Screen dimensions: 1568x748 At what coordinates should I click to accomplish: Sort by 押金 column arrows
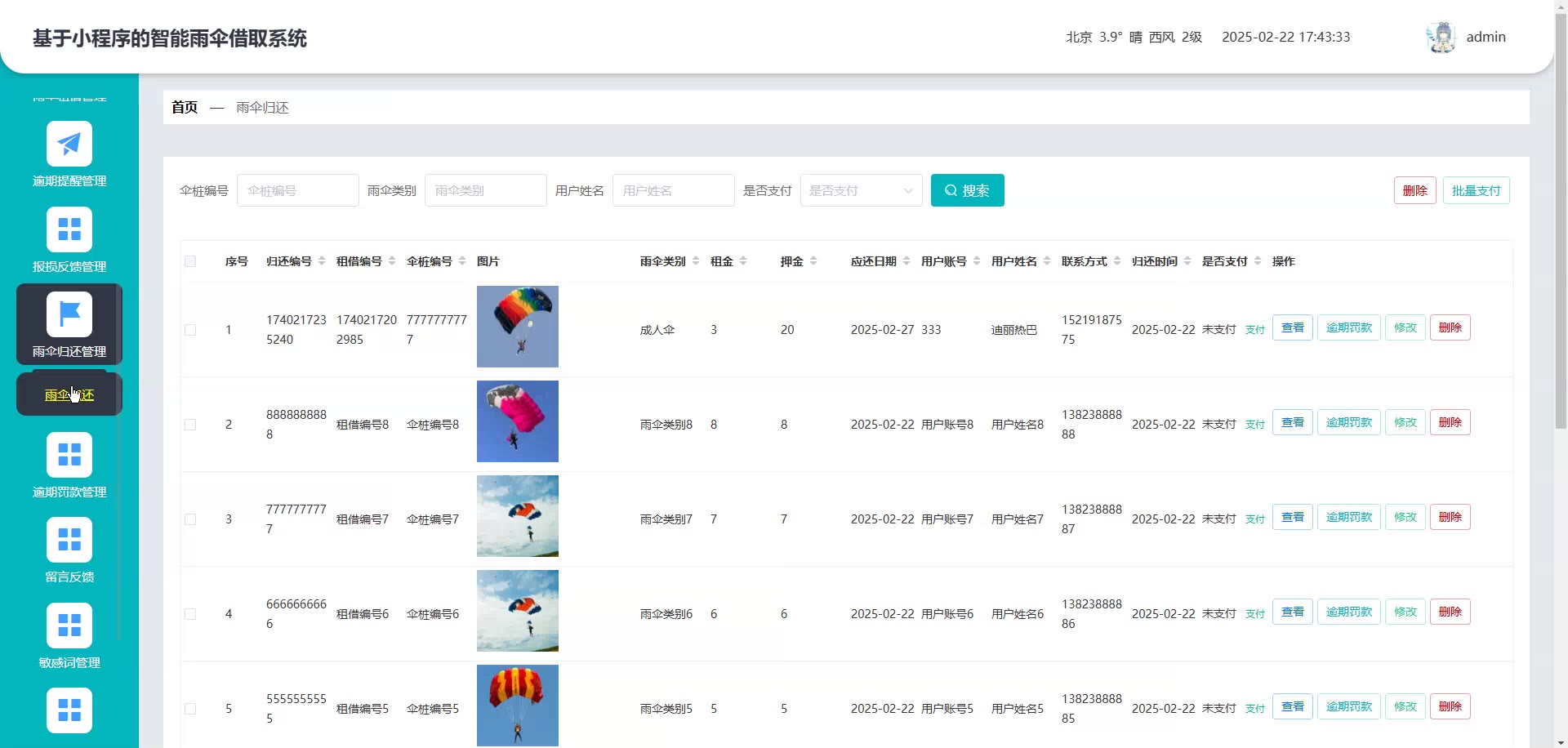pyautogui.click(x=813, y=261)
